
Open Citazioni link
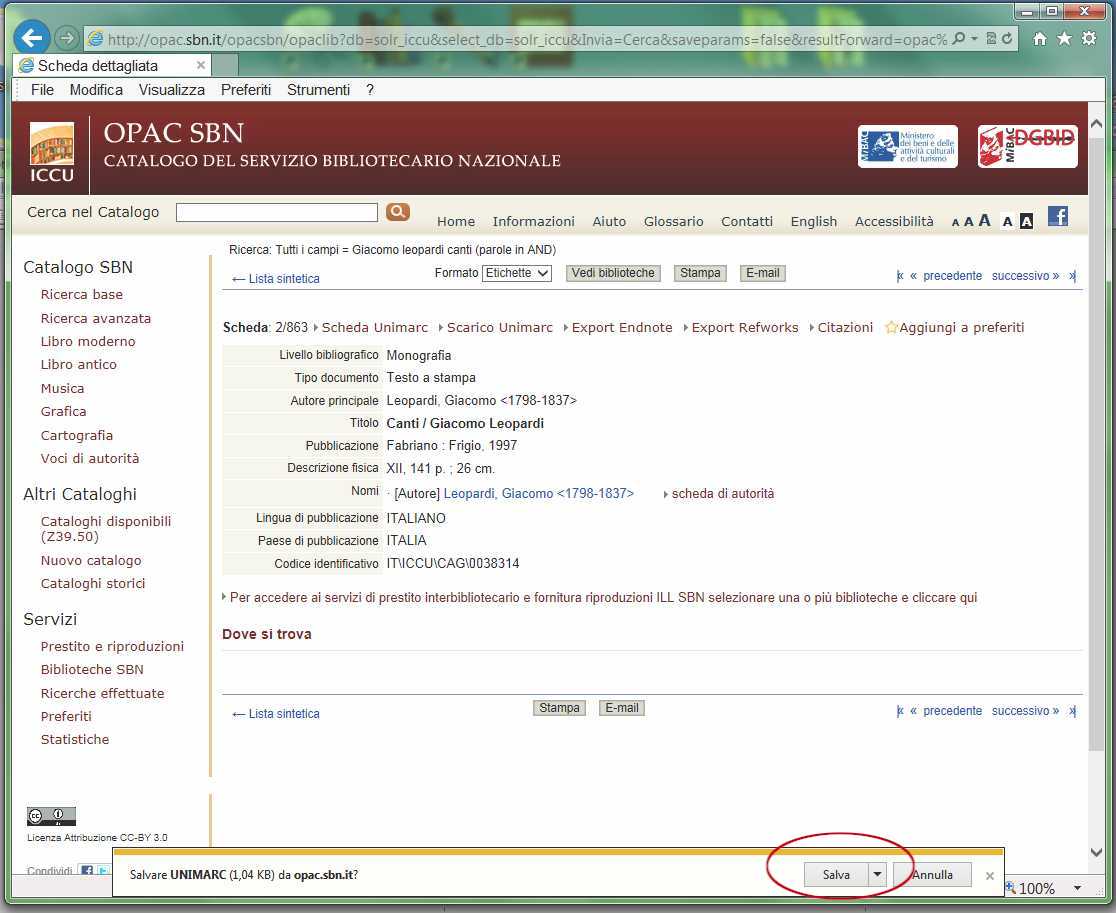point(845,327)
